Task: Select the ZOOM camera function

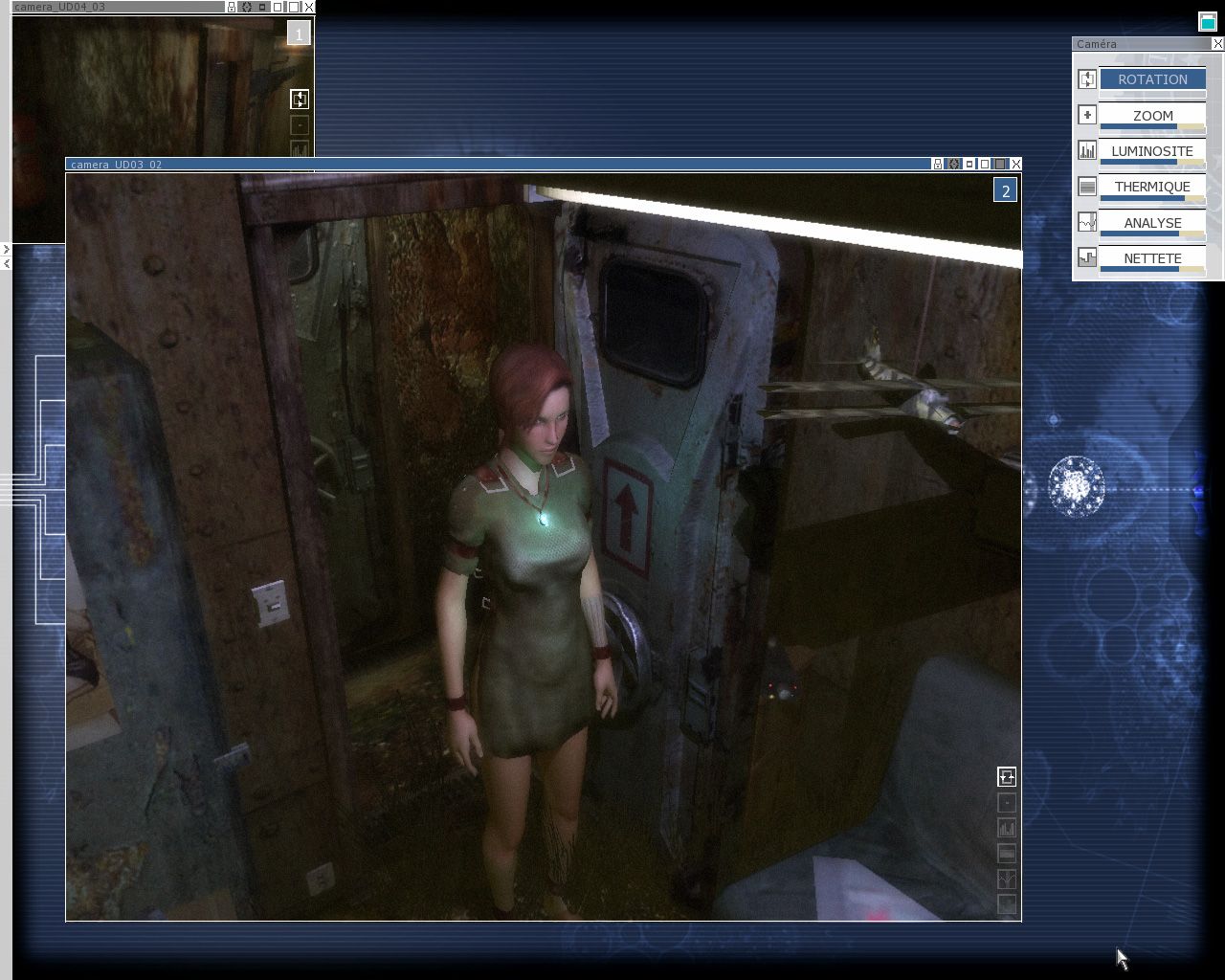Action: [x=1152, y=115]
